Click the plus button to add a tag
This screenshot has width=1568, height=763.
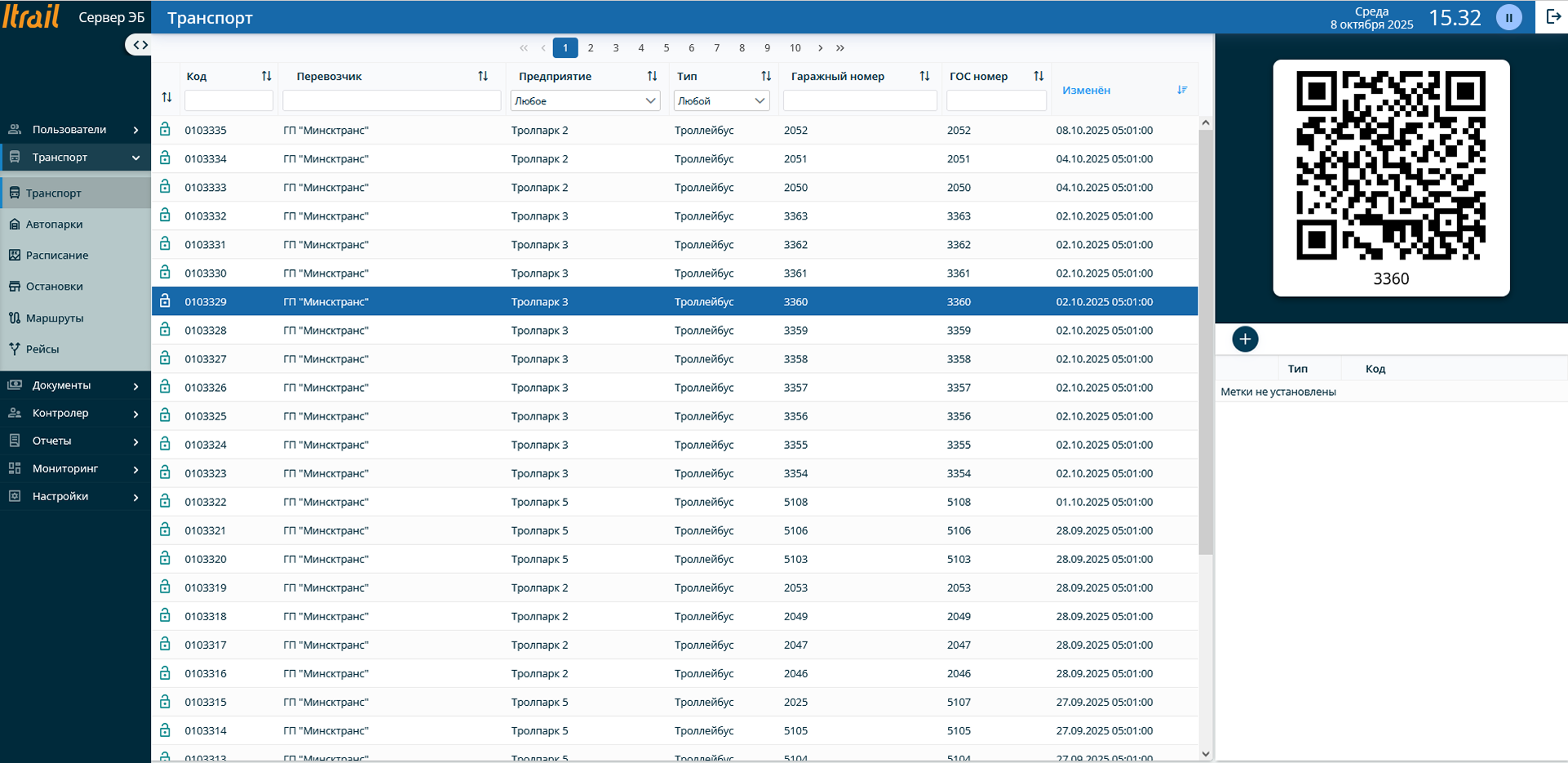1244,339
